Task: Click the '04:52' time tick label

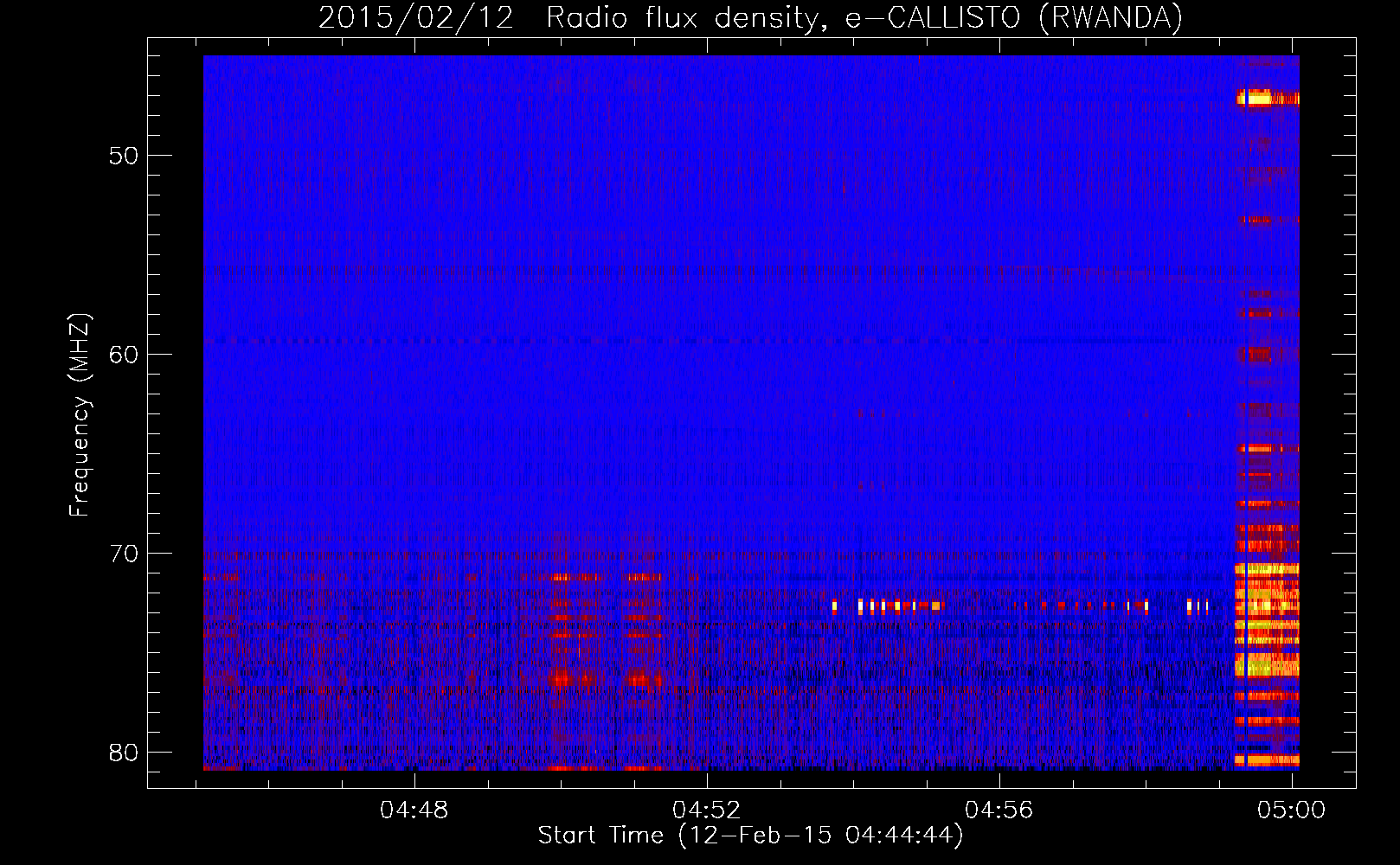Action: (x=707, y=810)
